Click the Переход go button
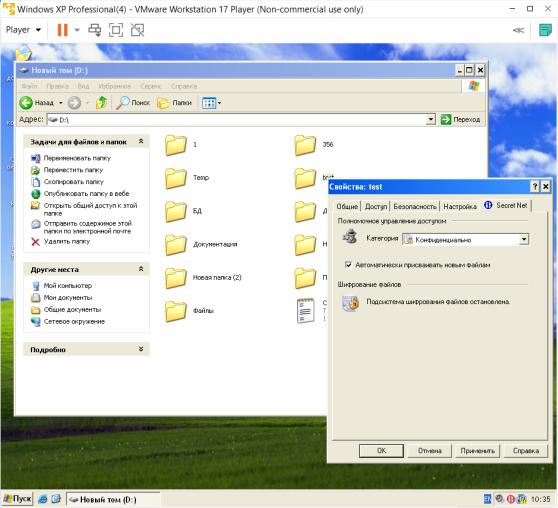This screenshot has height=508, width=558. pos(460,120)
